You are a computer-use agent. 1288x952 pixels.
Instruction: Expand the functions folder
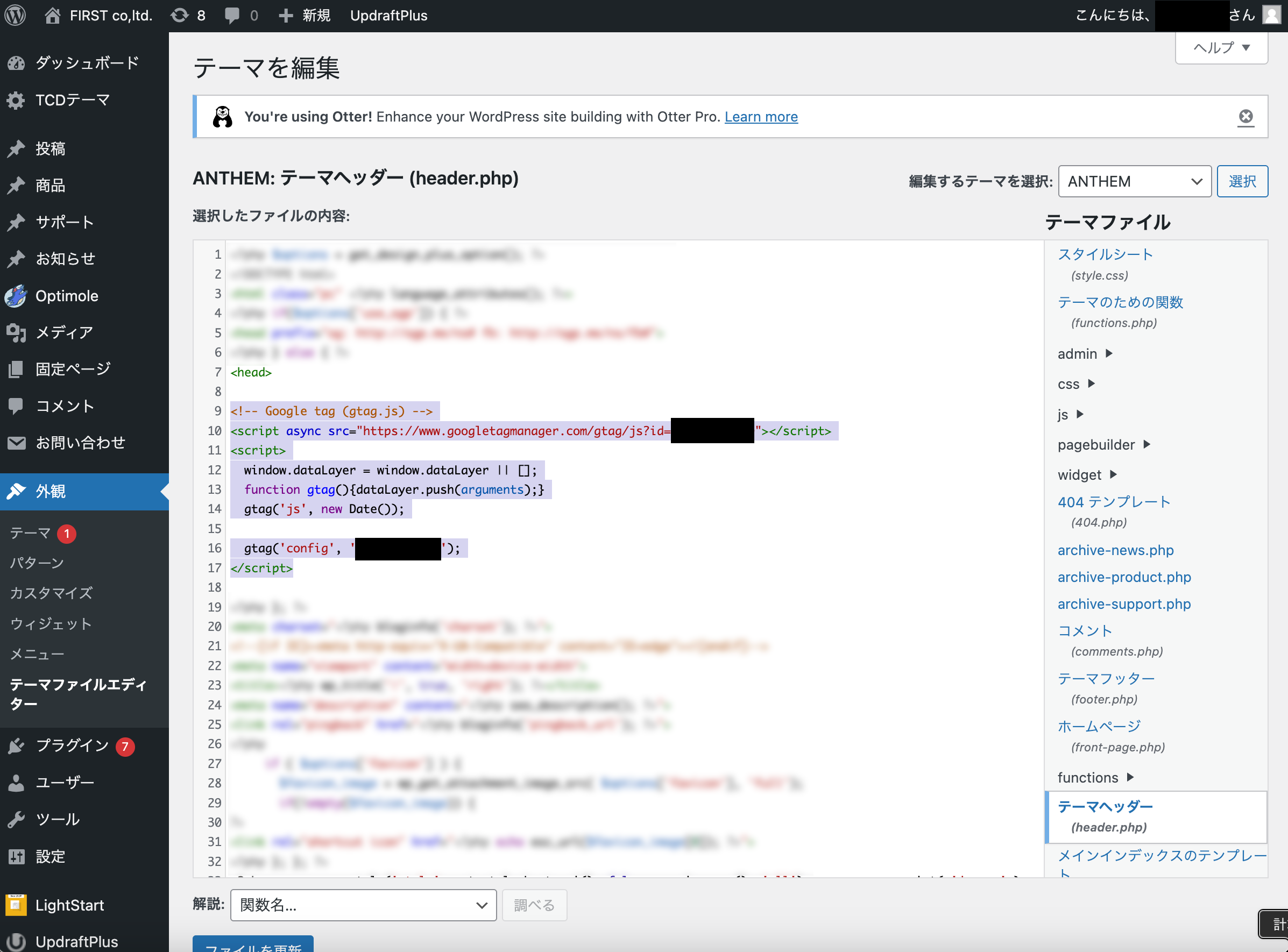pos(1095,778)
